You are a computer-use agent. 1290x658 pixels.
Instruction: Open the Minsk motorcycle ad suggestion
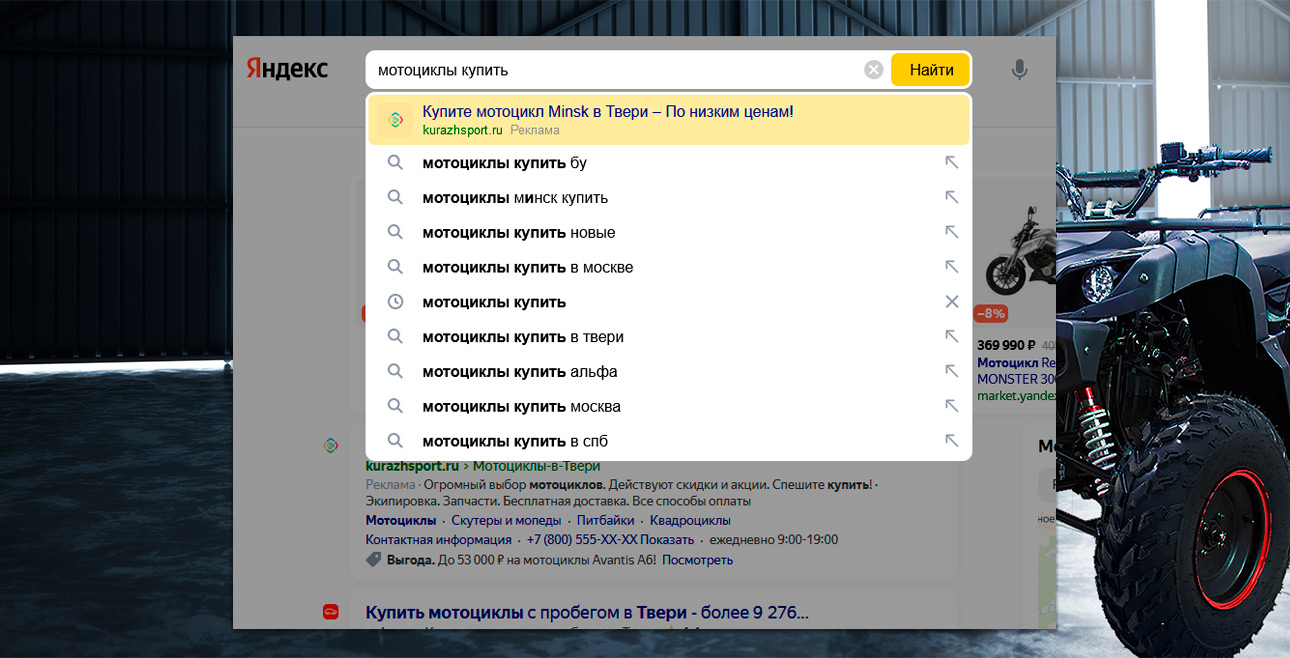coord(607,112)
